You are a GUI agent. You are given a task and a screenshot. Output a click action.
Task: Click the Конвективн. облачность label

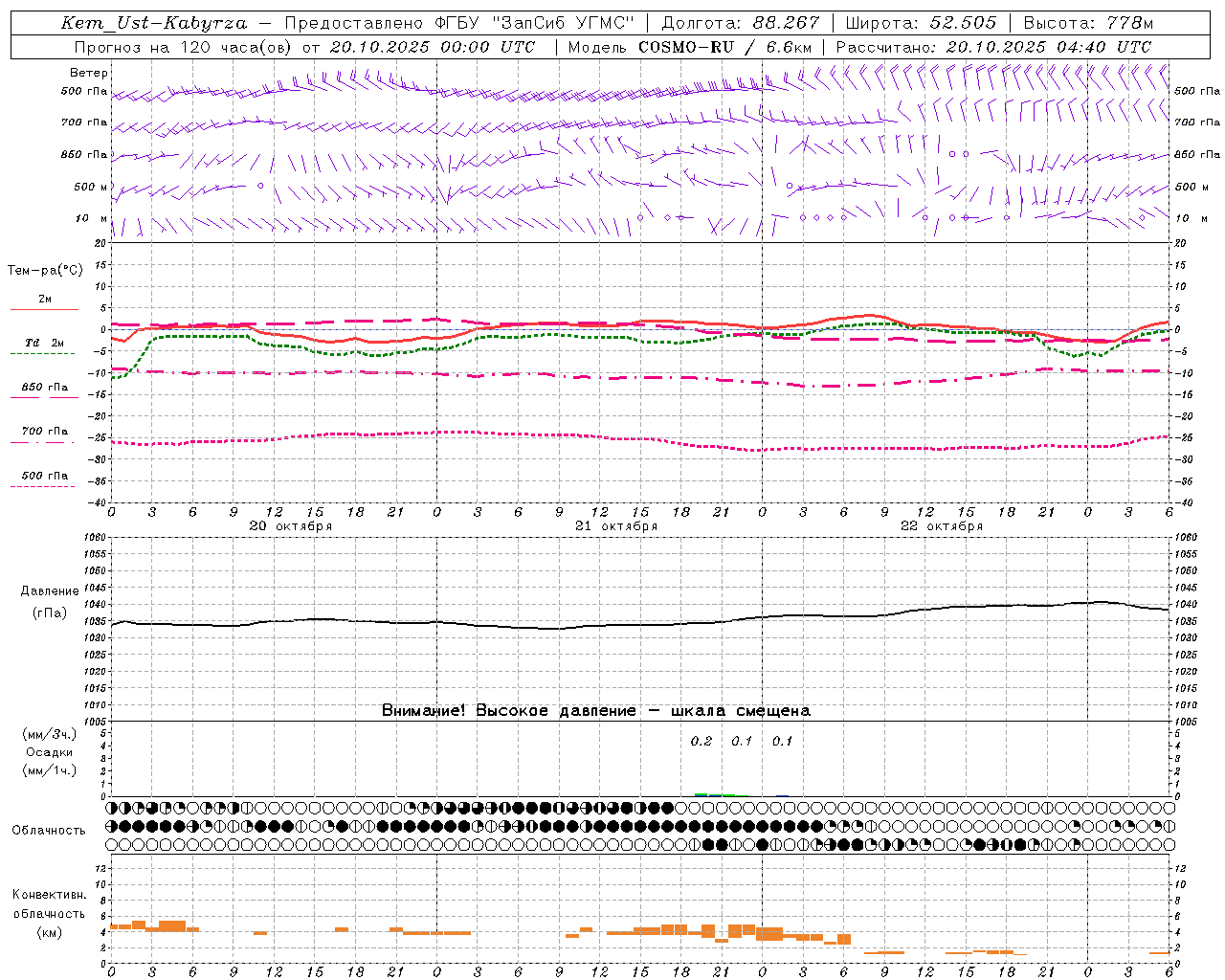[x=50, y=904]
